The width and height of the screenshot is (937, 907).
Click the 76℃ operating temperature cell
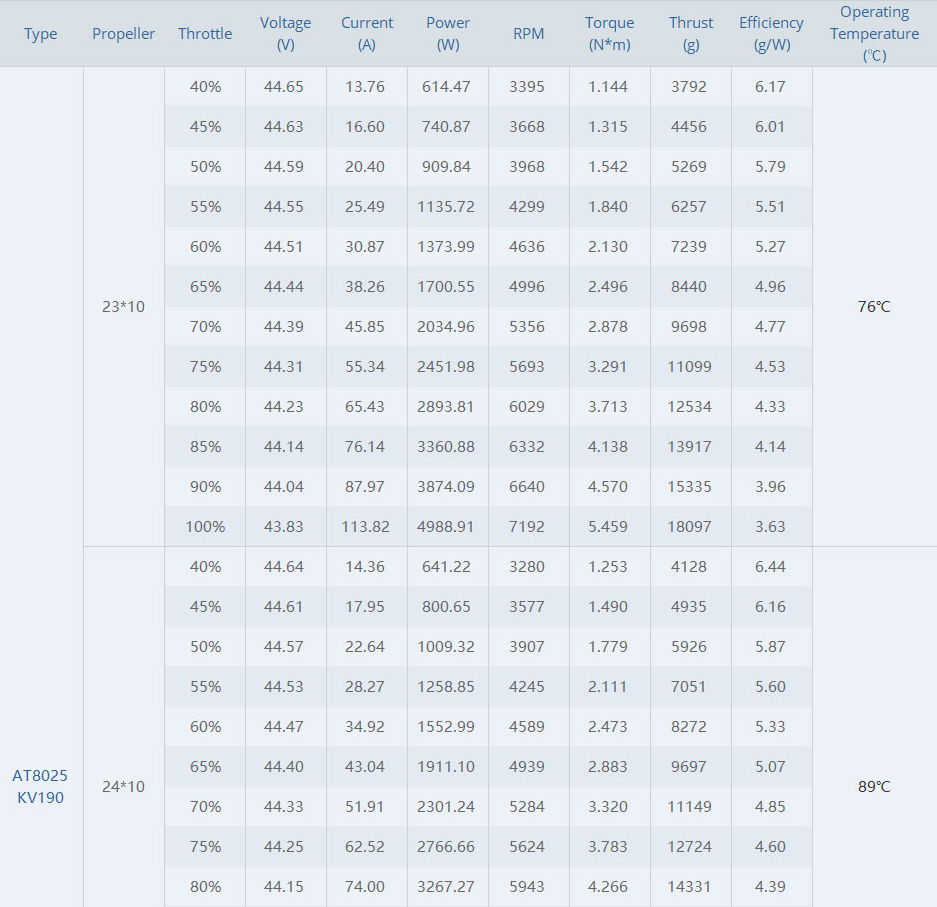pos(874,307)
